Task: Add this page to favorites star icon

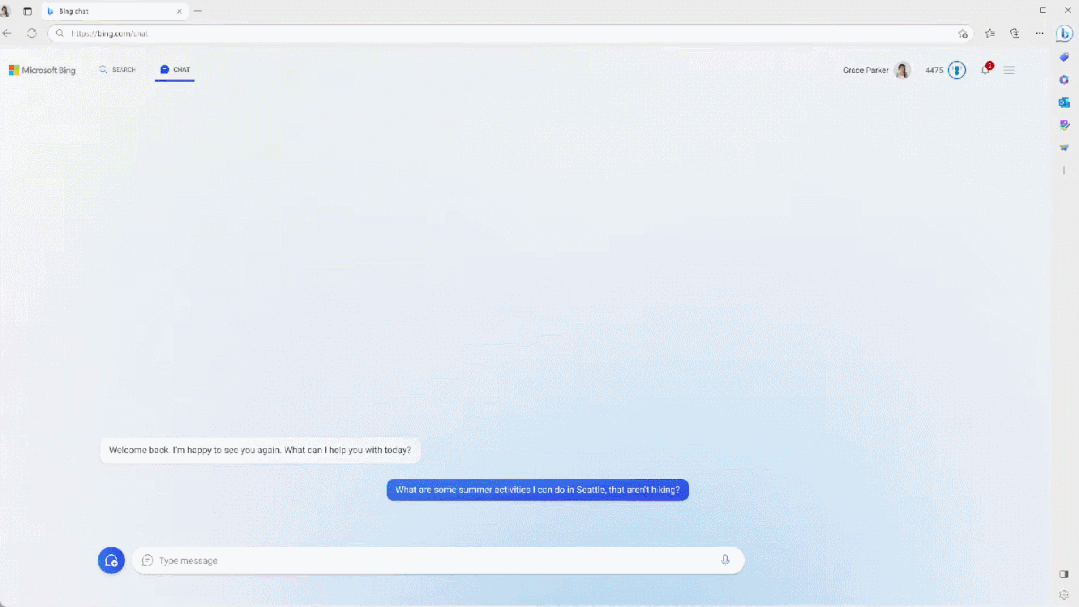Action: 963,34
